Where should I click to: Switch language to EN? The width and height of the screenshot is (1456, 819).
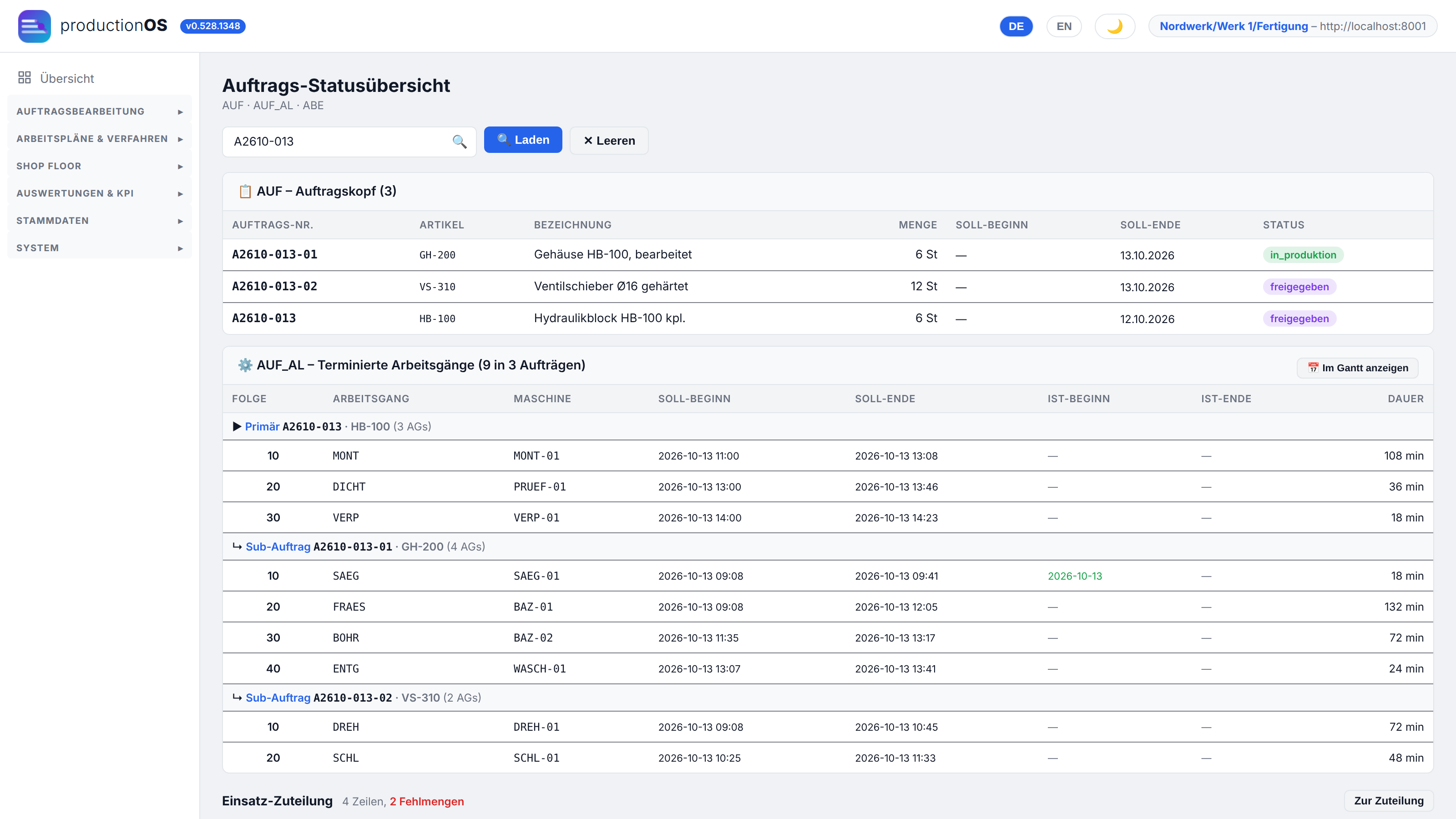point(1064,26)
